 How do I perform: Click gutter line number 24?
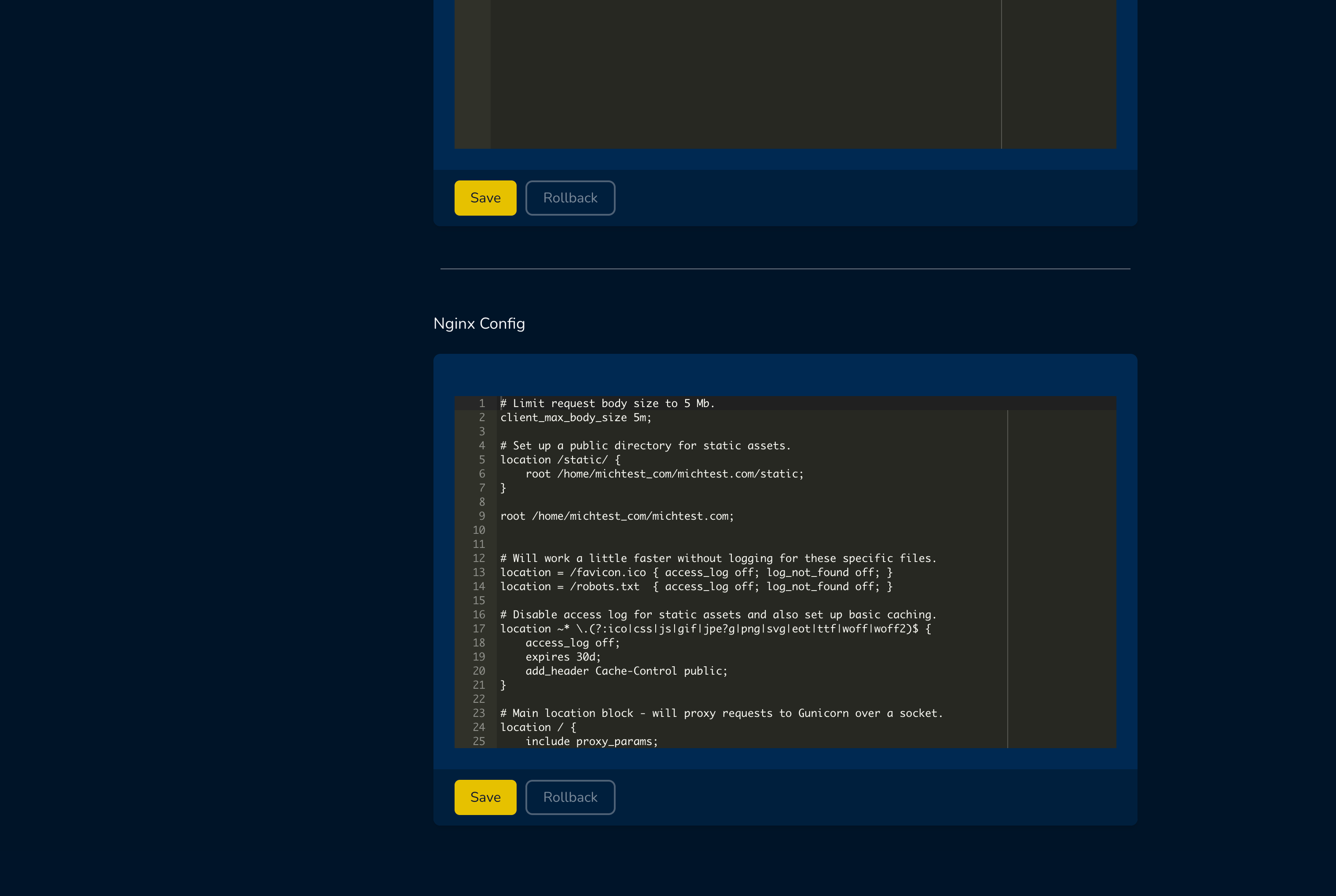(x=478, y=727)
